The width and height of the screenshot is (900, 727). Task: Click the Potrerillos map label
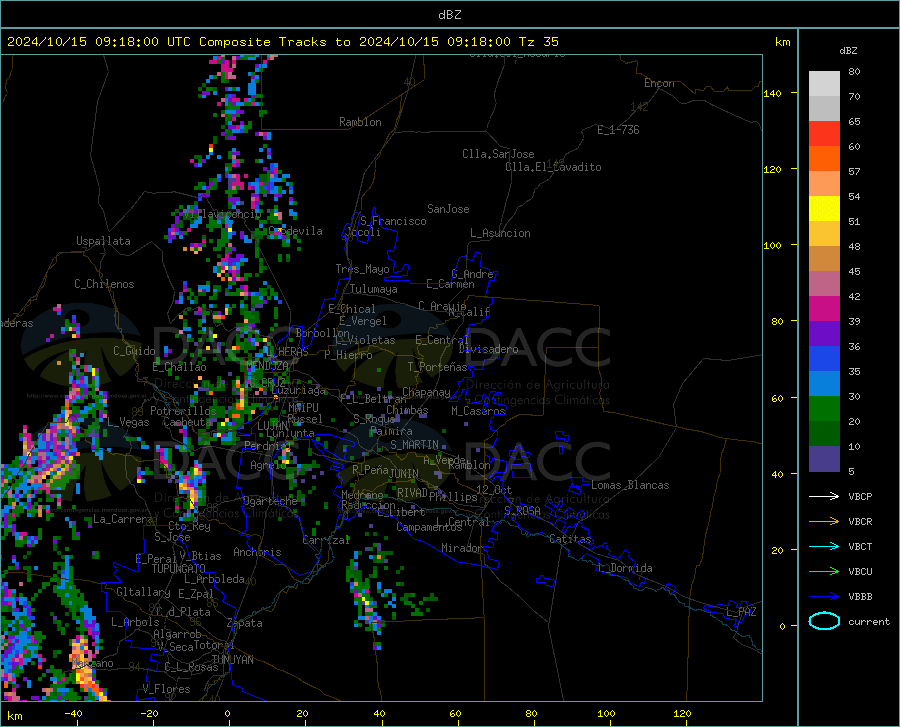183,411
